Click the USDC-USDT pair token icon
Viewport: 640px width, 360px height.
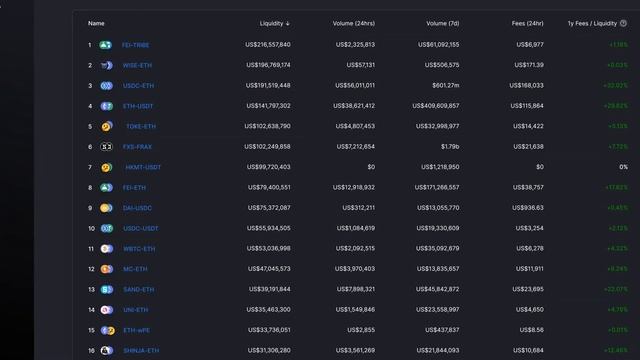point(107,229)
